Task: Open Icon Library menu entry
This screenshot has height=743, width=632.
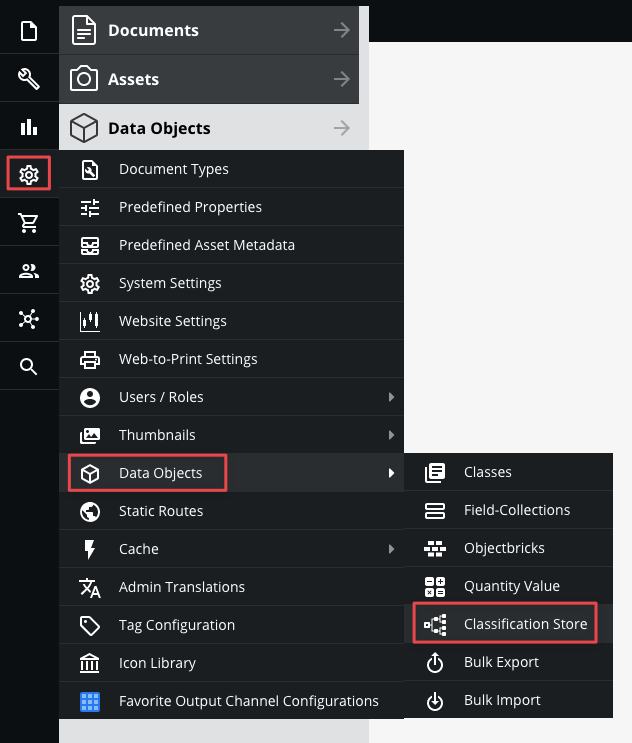Action: 231,662
